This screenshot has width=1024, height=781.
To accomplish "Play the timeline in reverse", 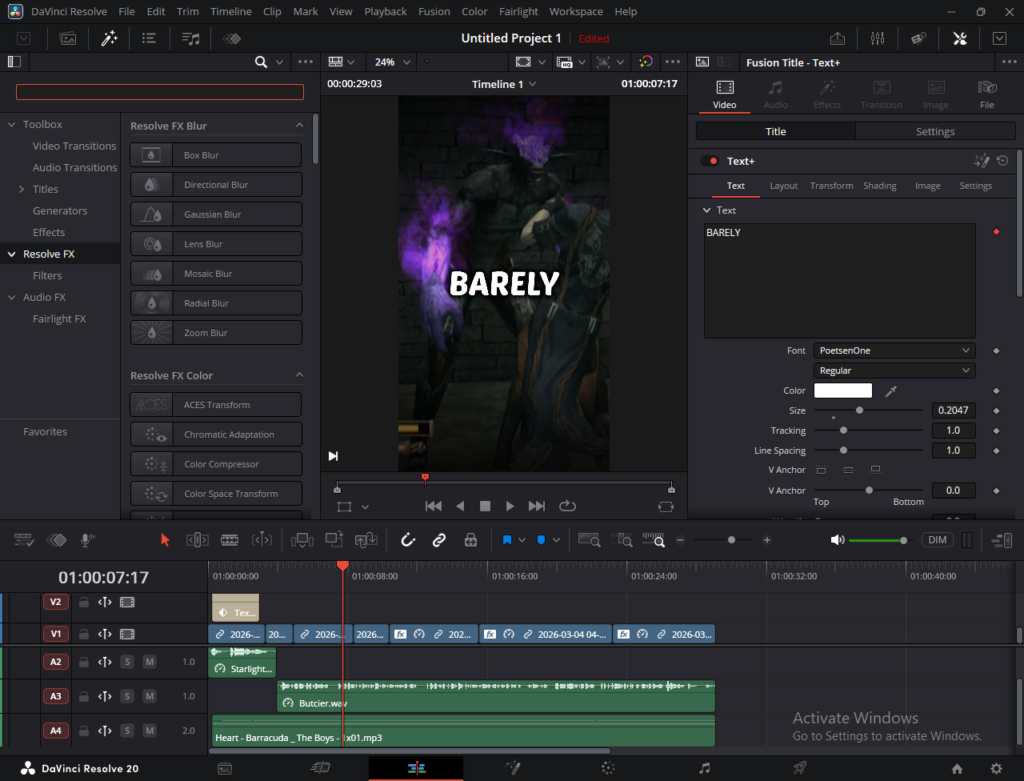I will [x=460, y=506].
